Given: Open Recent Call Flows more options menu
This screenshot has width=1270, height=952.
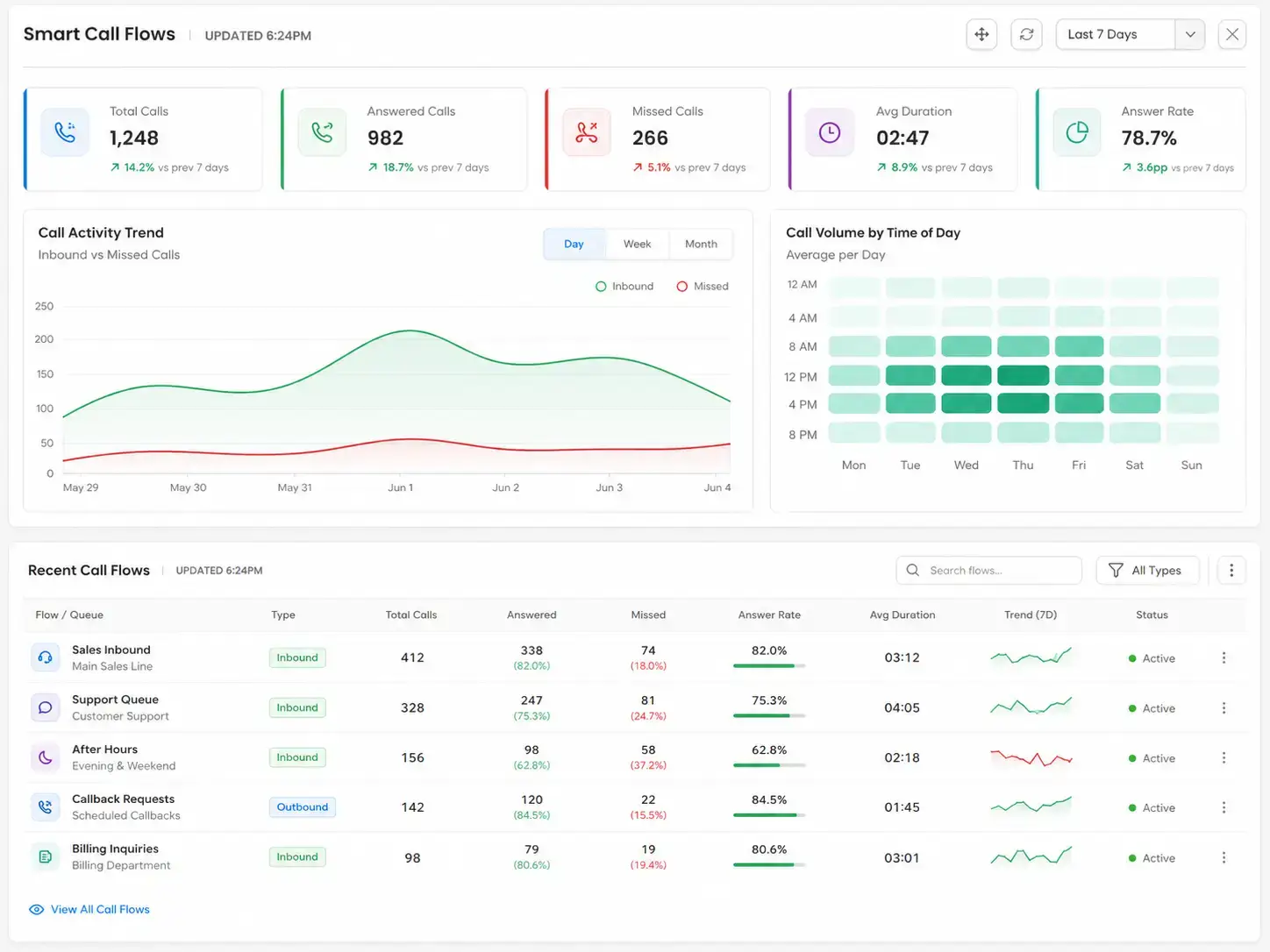Looking at the screenshot, I should click(1231, 571).
